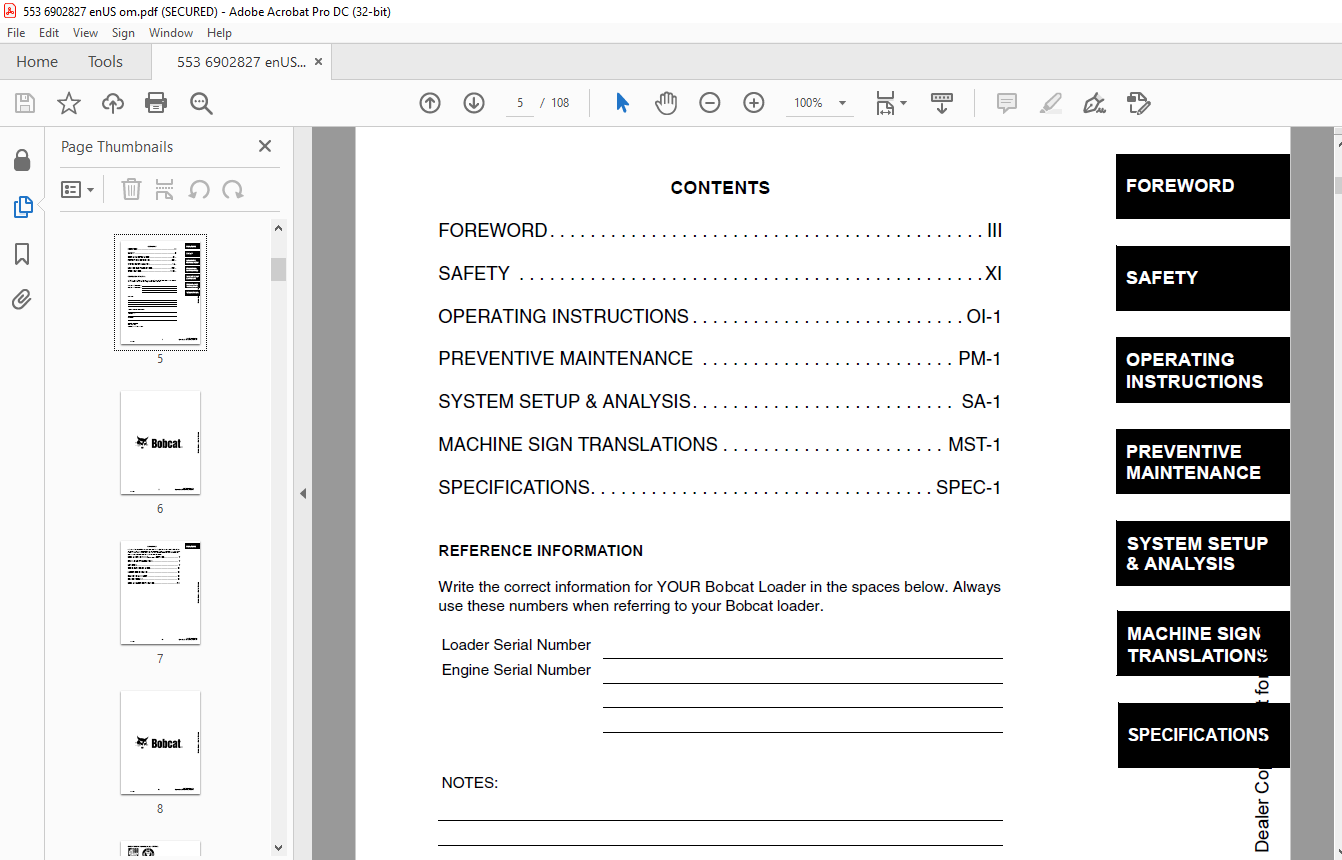This screenshot has height=860, width=1342.
Task: Go to the next page arrow
Action: pos(474,103)
